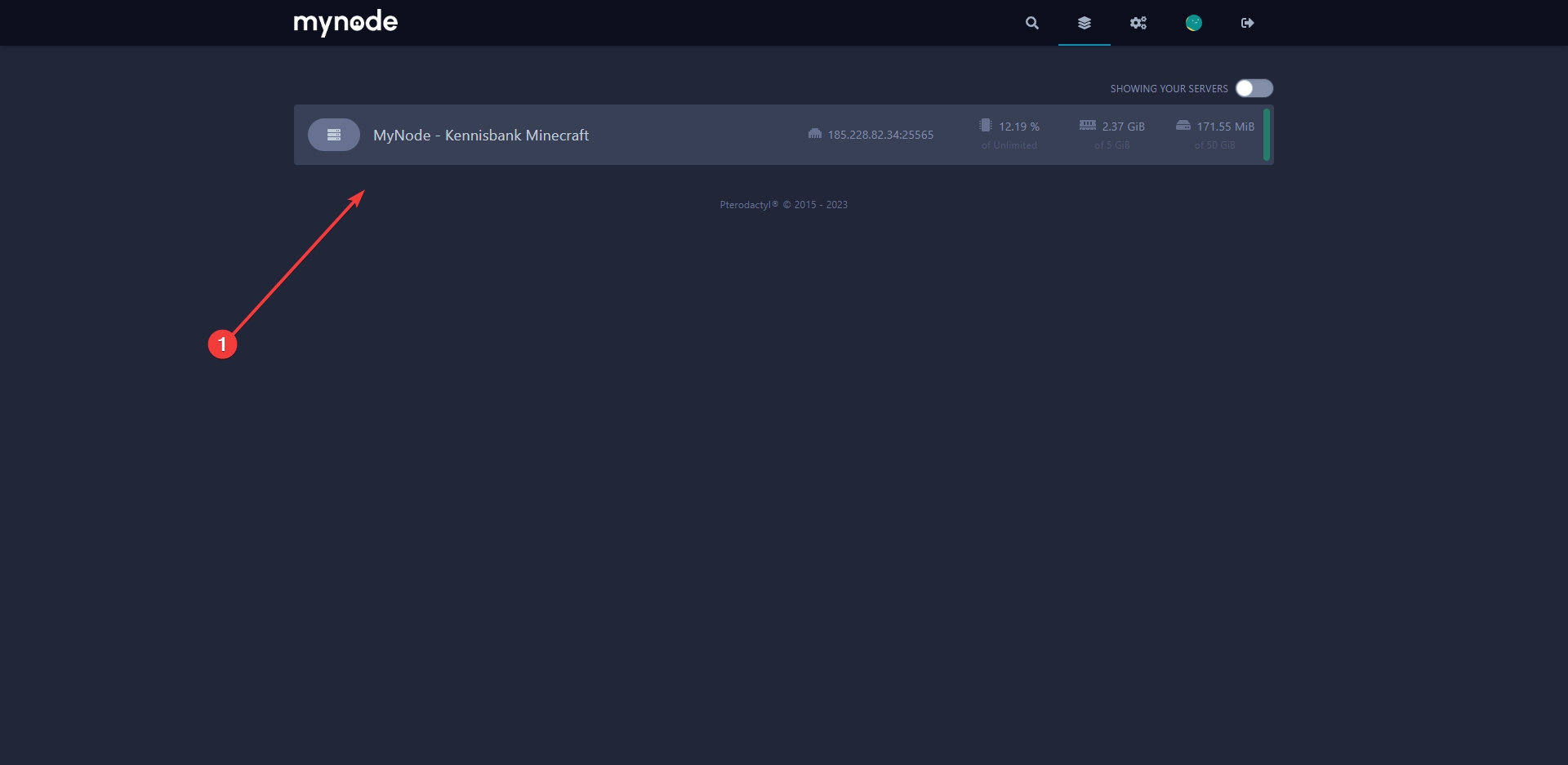Viewport: 1568px width, 765px height.
Task: Click the 171.55 MiB disk usage value
Action: click(x=1225, y=127)
